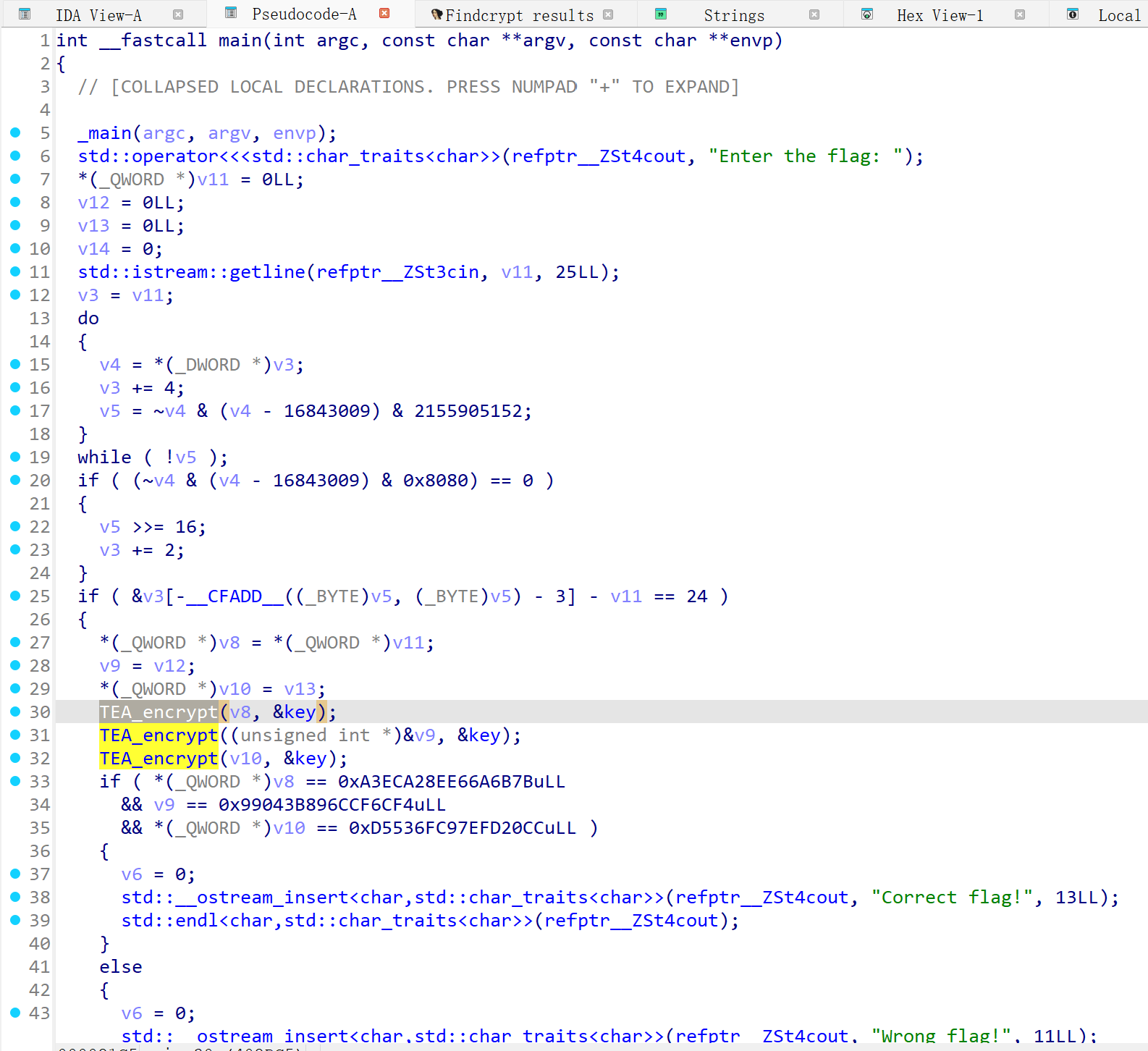The width and height of the screenshot is (1148, 1051).
Task: Click the Findcrypt results tab icon
Action: [436, 14]
